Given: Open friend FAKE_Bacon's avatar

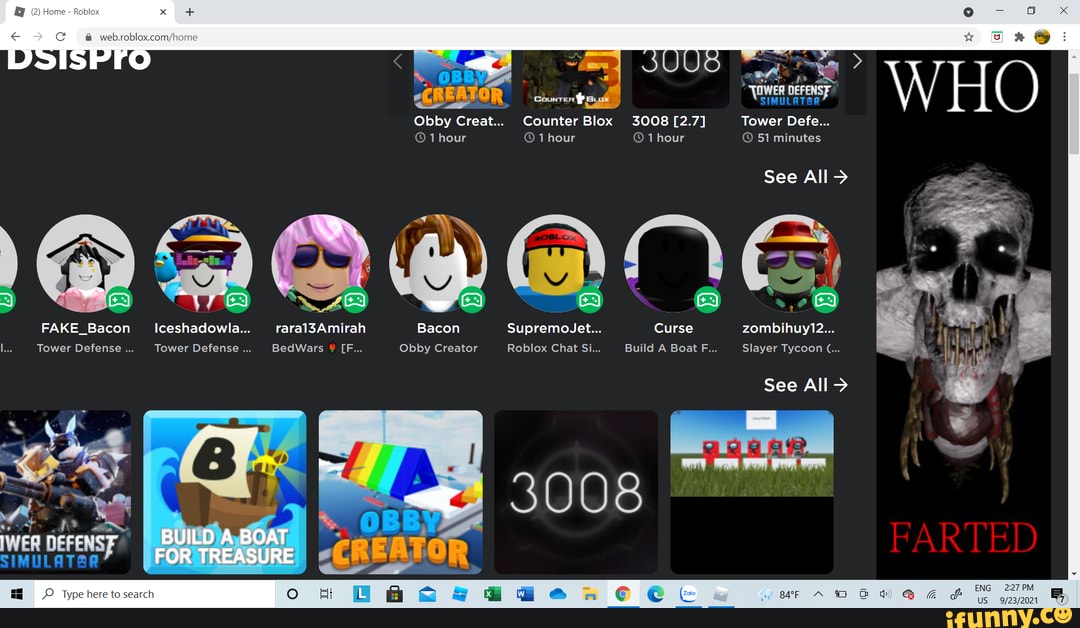Looking at the screenshot, I should click(x=85, y=263).
